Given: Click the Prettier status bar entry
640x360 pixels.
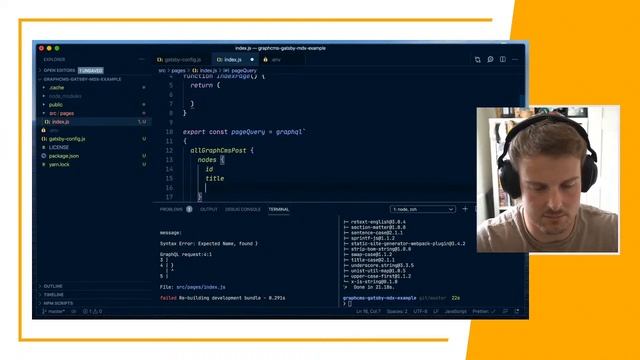Looking at the screenshot, I should coord(484,311).
